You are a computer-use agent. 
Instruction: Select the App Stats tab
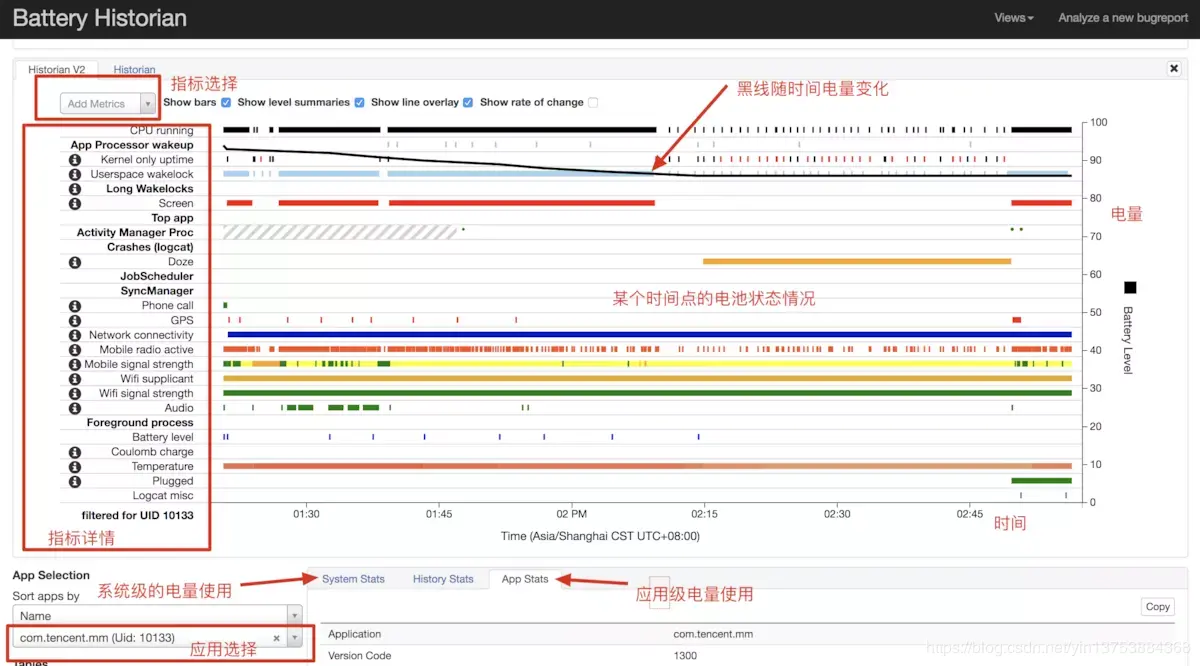(525, 579)
